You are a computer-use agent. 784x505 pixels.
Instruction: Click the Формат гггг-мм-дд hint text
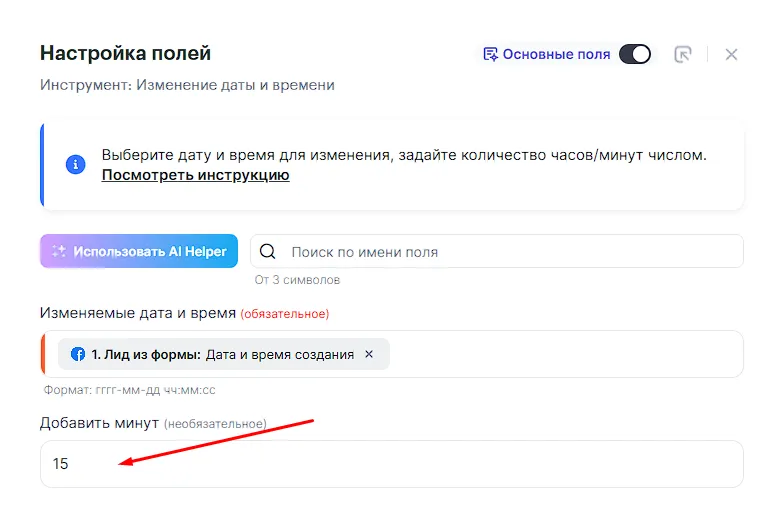[130, 390]
